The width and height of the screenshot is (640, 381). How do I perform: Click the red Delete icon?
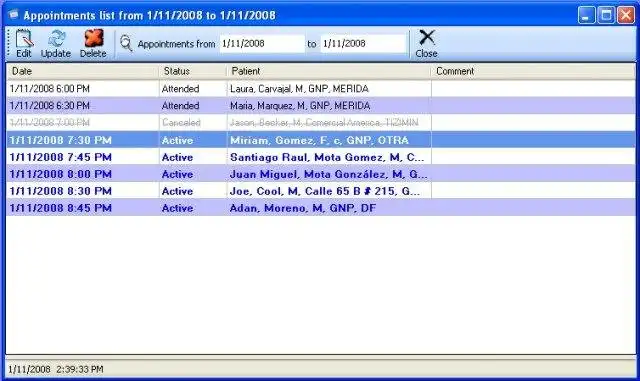(x=93, y=38)
